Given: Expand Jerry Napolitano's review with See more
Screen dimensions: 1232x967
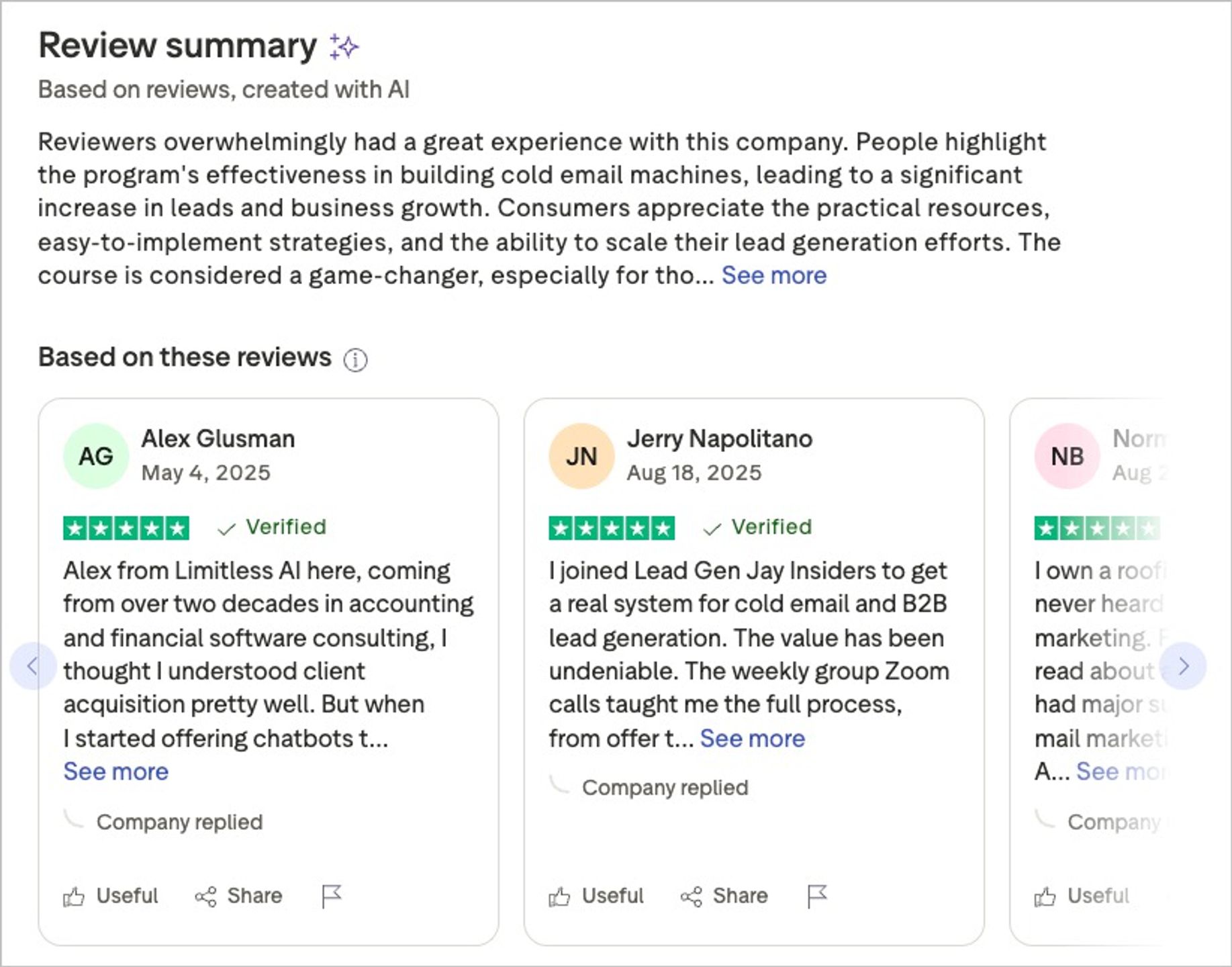Looking at the screenshot, I should coord(752,739).
